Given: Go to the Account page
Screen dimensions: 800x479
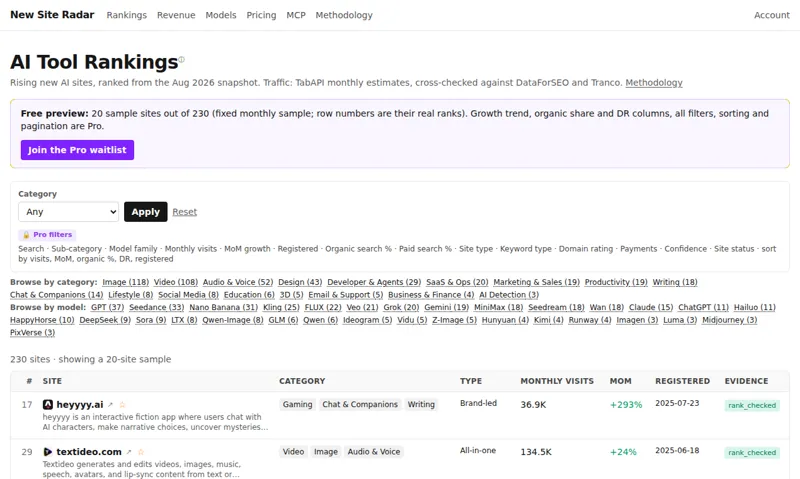Looking at the screenshot, I should pos(771,15).
